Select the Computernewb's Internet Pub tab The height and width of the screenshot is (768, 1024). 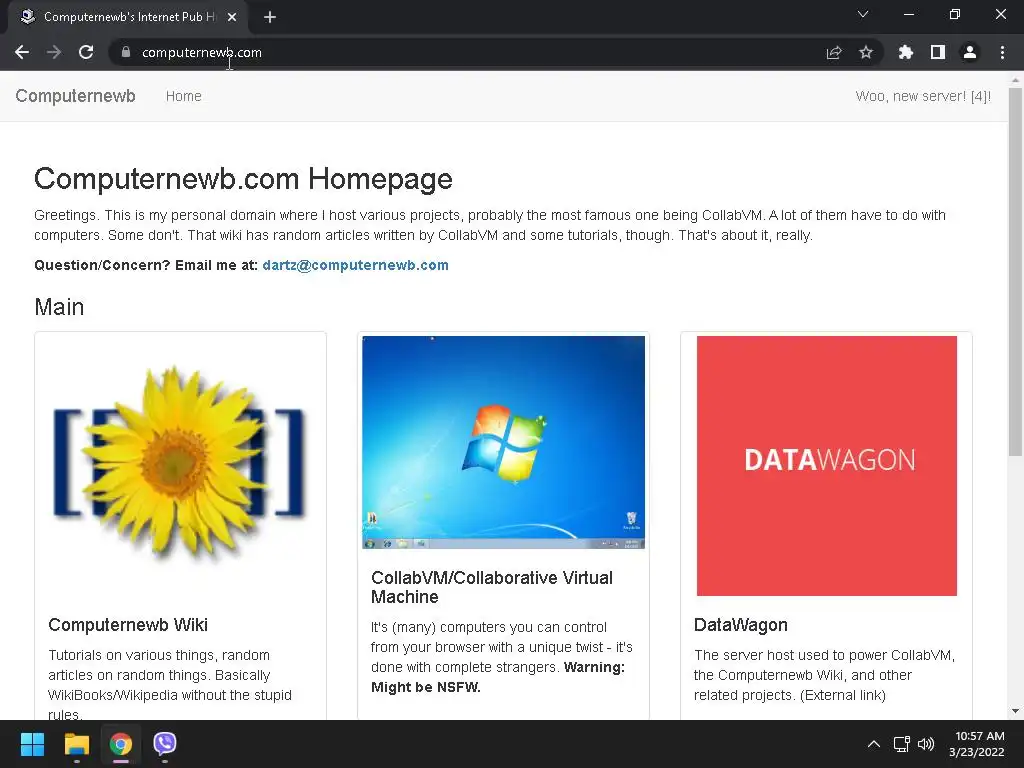[x=128, y=17]
